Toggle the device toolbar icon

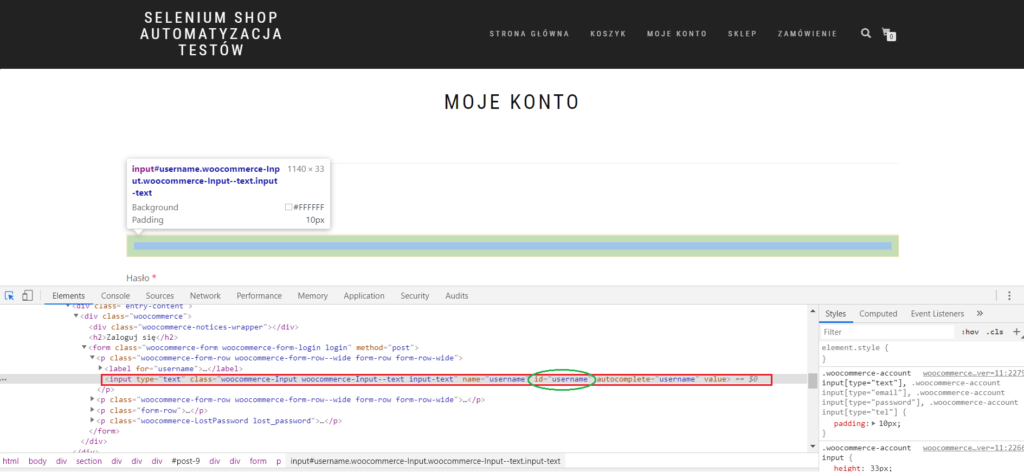coord(27,296)
